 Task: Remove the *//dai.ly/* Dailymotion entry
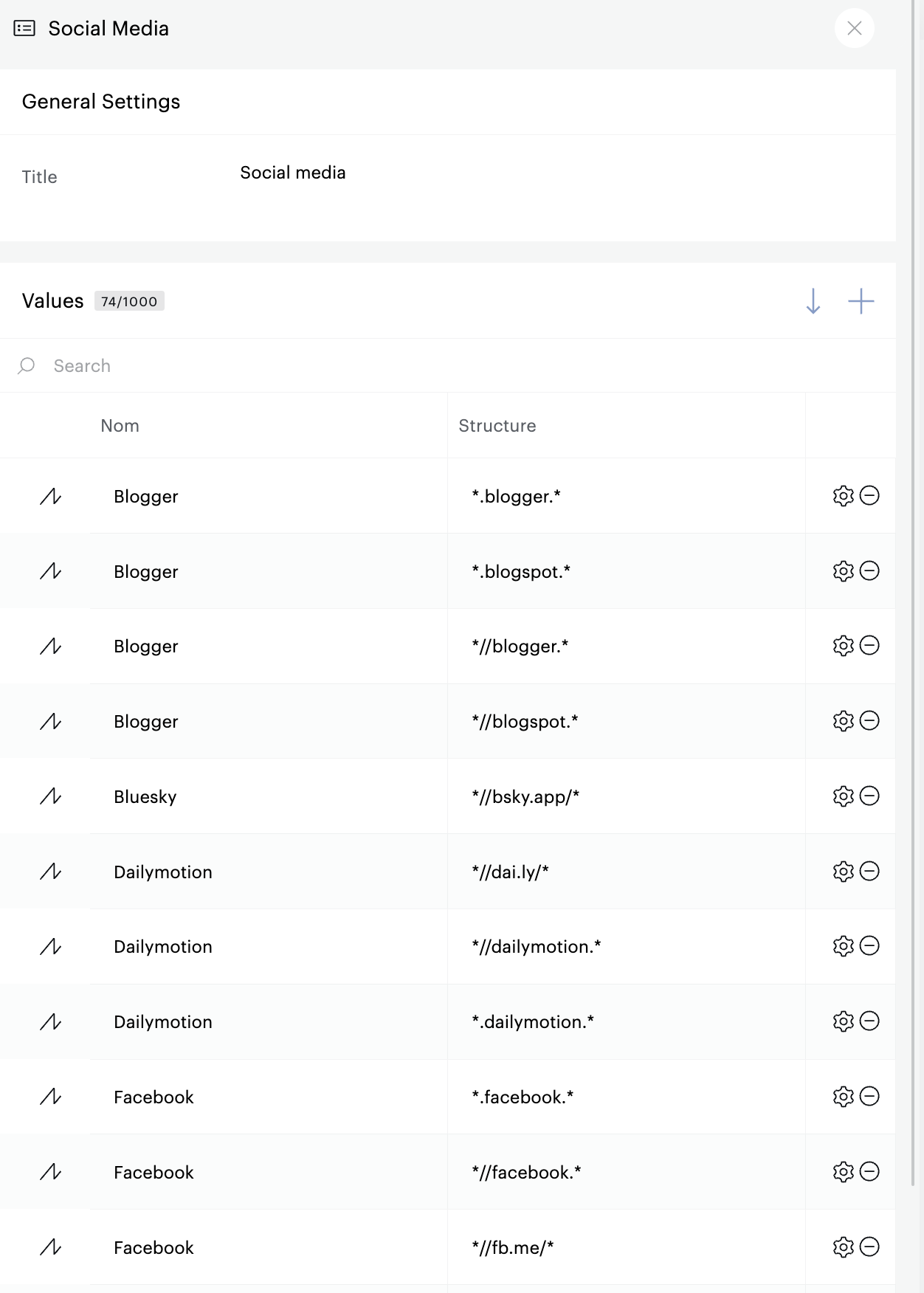[870, 872]
